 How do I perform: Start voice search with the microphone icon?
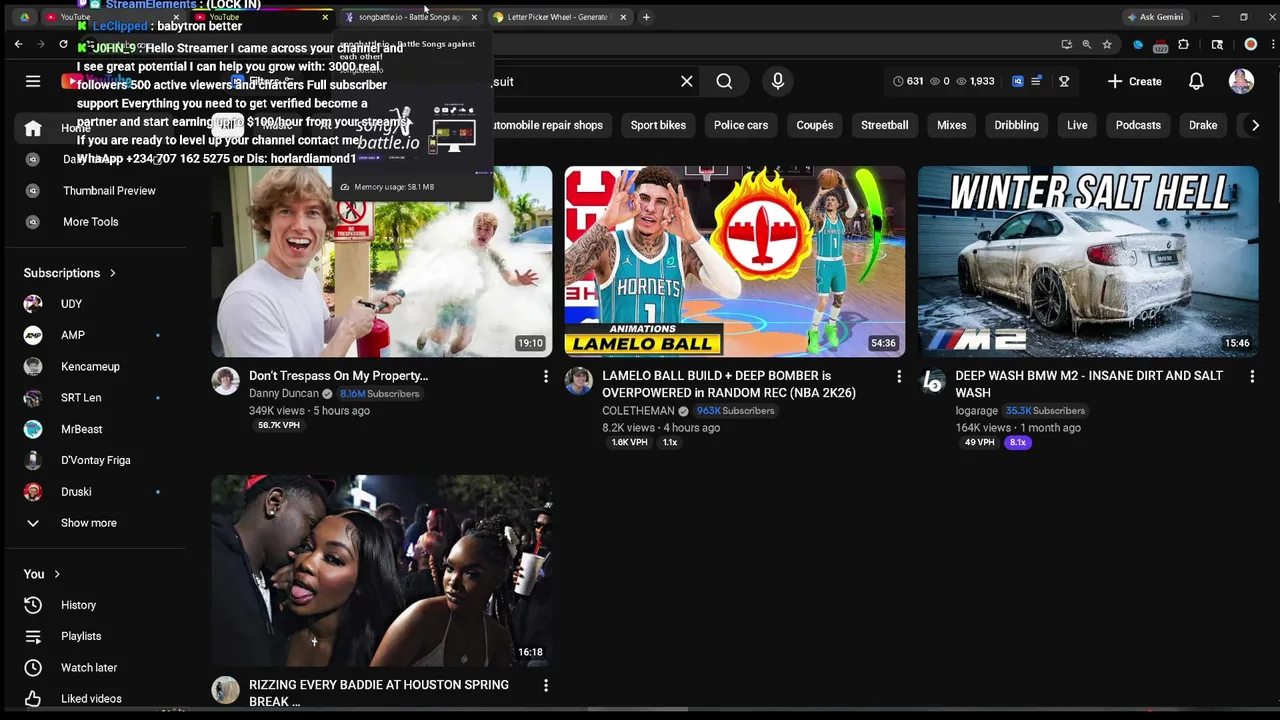[x=778, y=81]
